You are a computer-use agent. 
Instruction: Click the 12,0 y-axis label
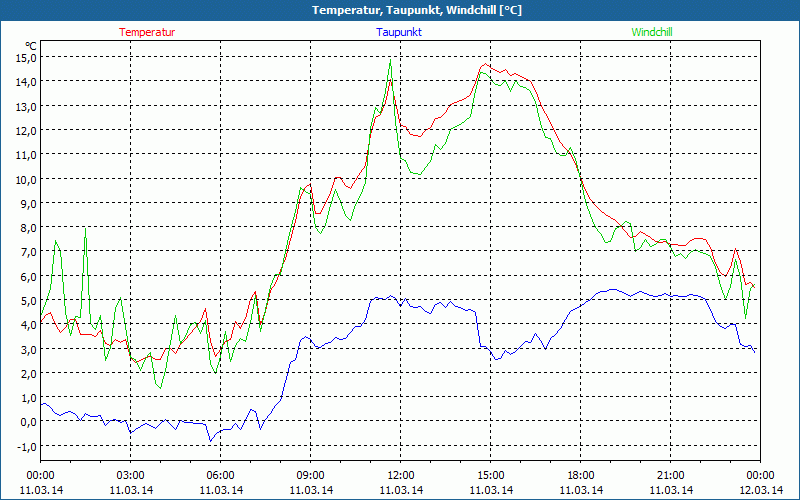(x=26, y=130)
